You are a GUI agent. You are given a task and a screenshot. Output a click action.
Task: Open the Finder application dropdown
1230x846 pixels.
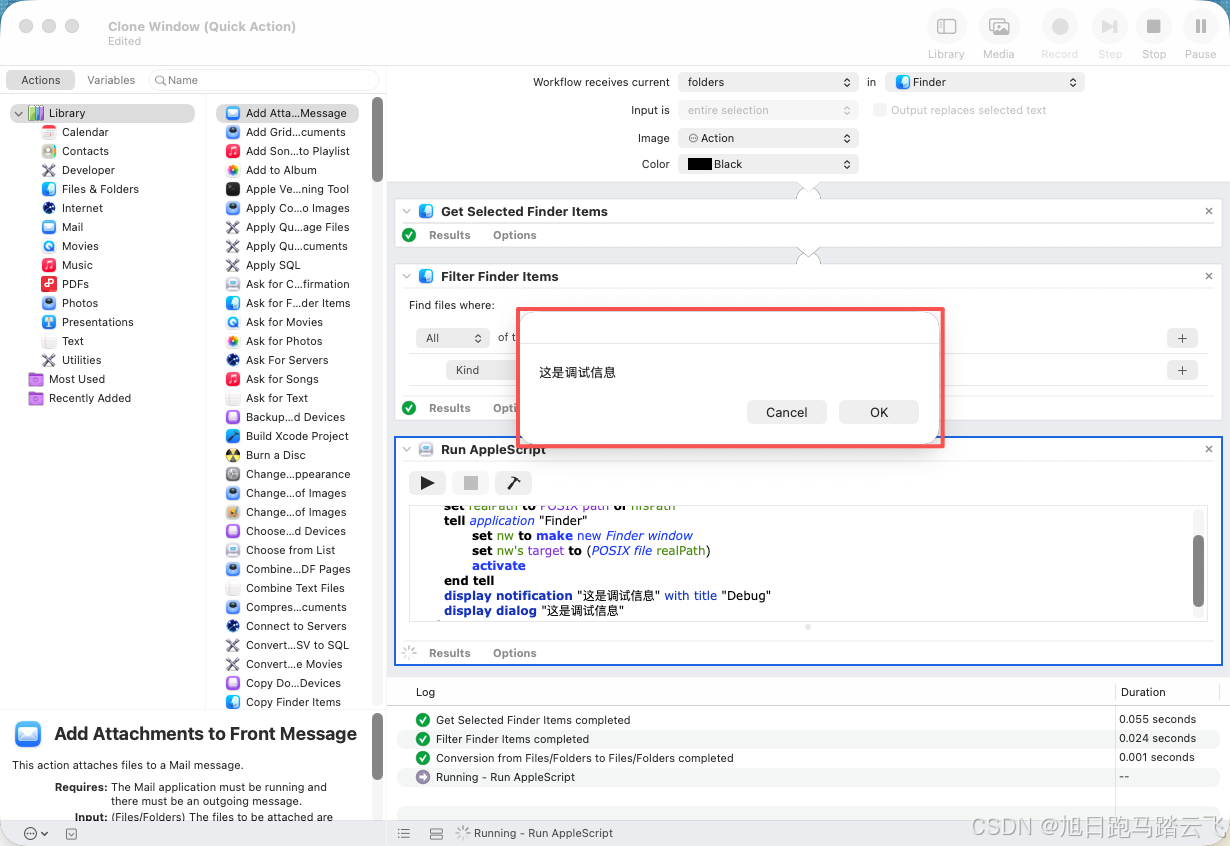tap(985, 82)
